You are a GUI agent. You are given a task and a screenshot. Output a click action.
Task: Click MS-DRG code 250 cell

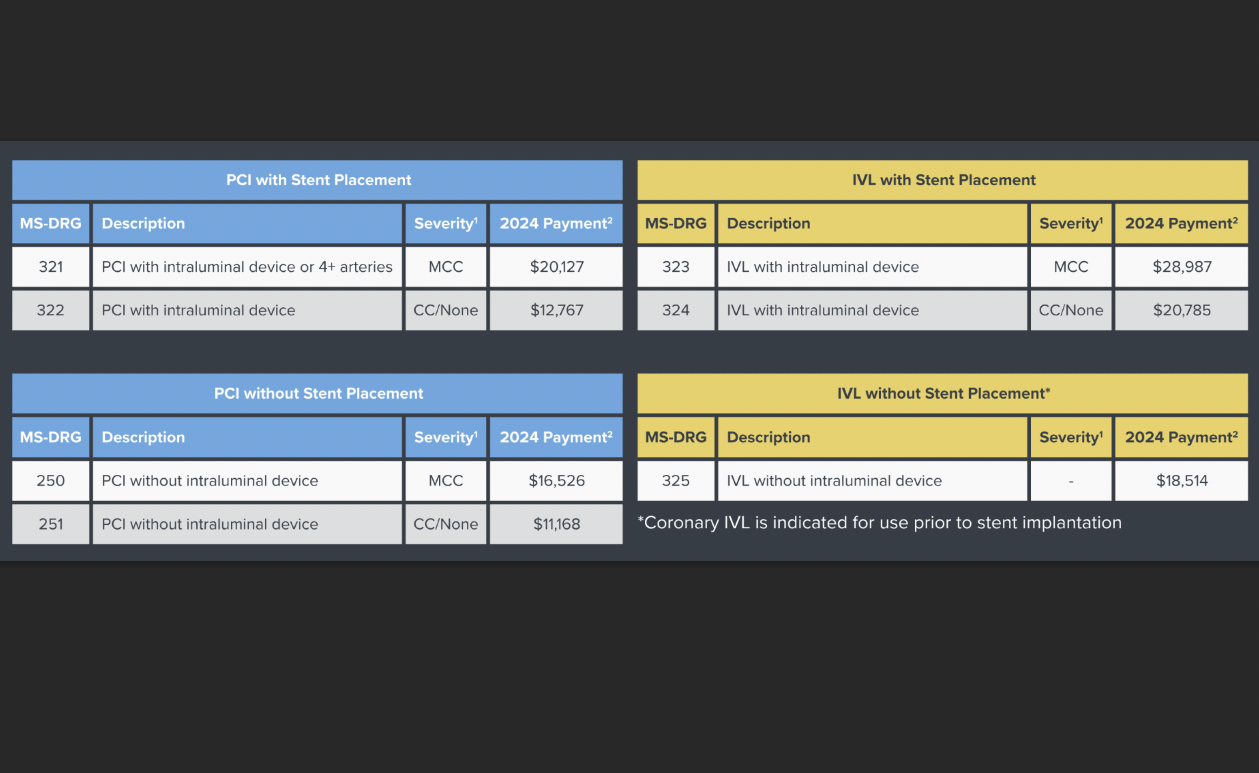click(x=50, y=481)
